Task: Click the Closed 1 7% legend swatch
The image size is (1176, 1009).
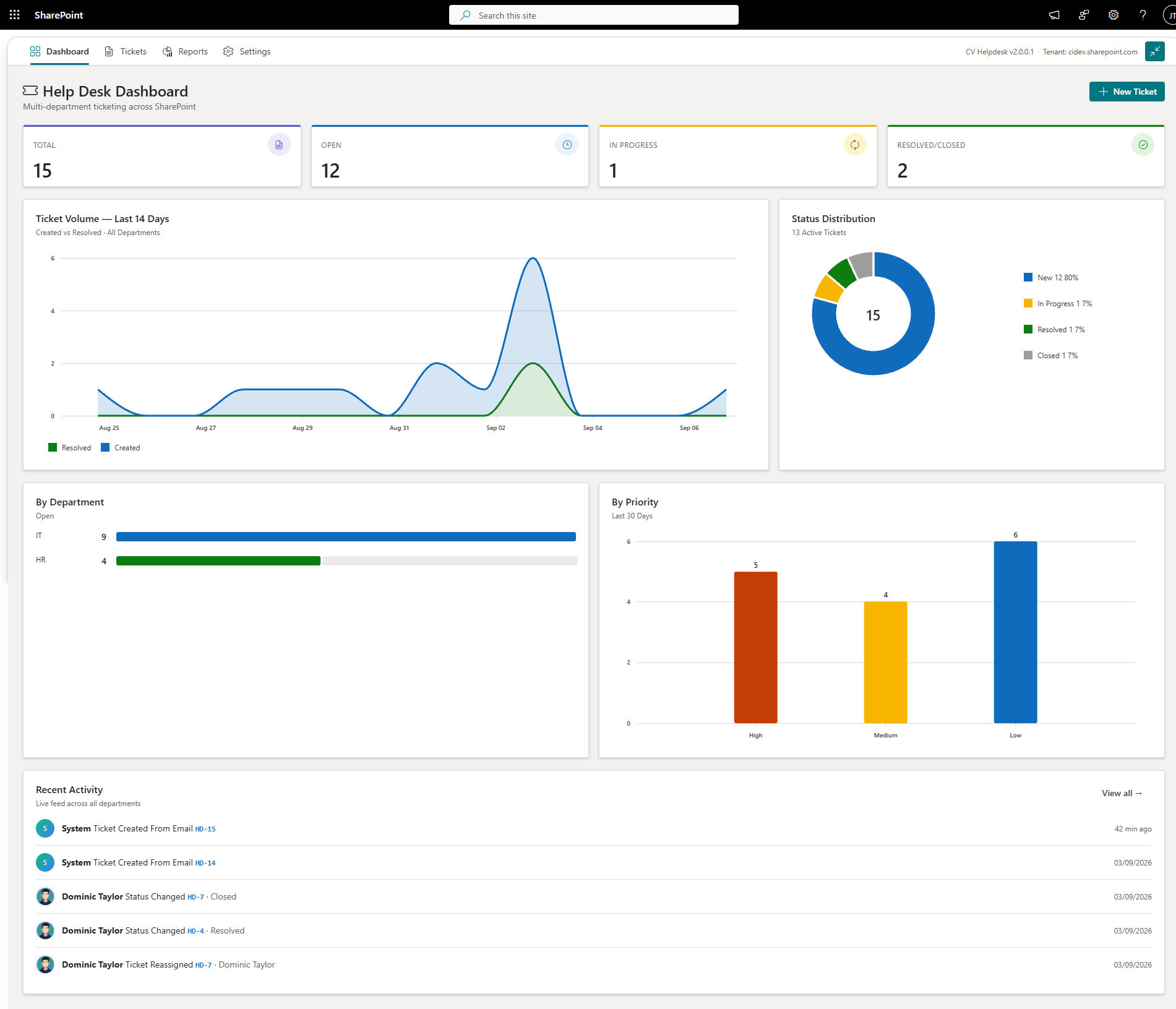Action: (x=1028, y=355)
